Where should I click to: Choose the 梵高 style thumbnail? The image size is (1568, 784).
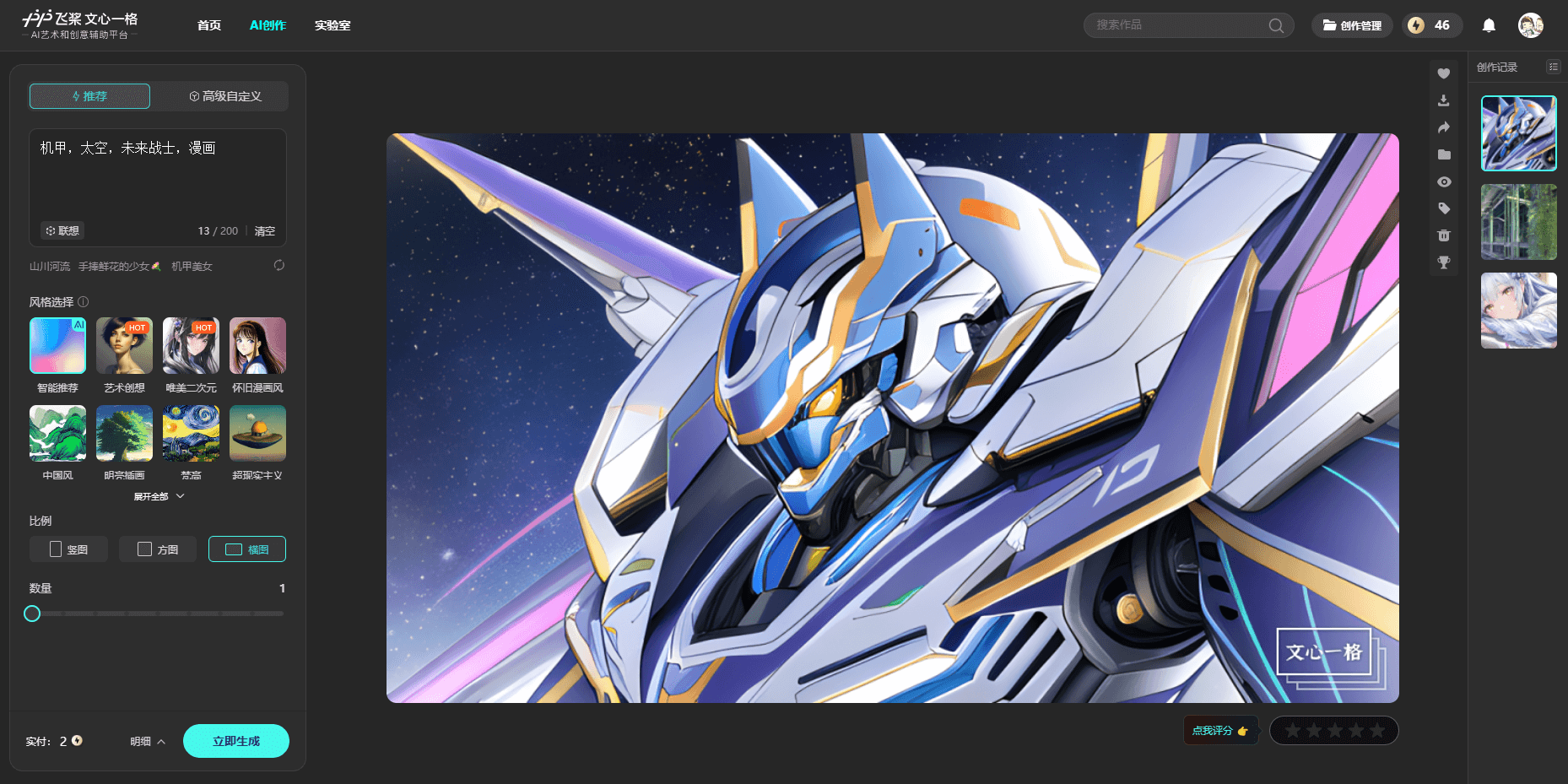[191, 434]
